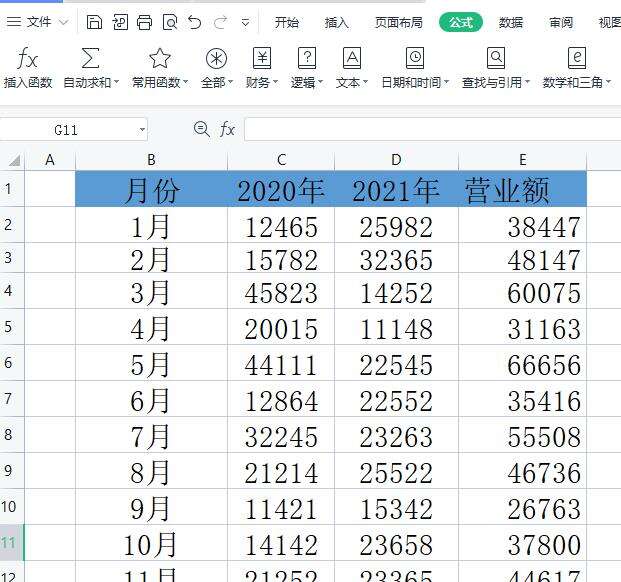Viewport: 621px width, 582px height.
Task: Click the Select All corner triangle
Action: pyautogui.click(x=15, y=160)
